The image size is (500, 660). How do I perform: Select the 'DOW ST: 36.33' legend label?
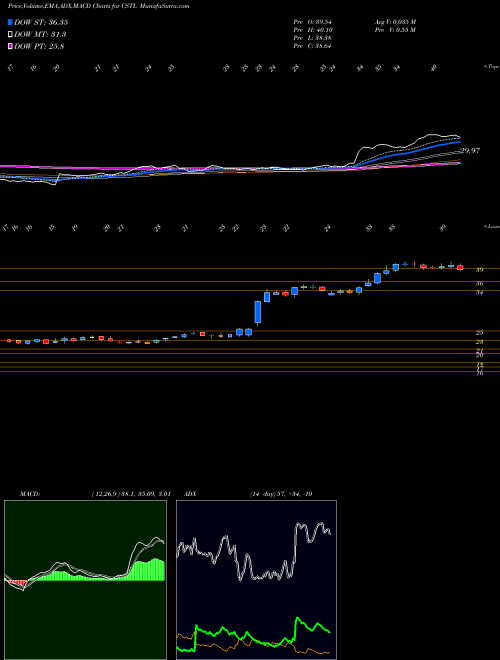[x=41, y=22]
